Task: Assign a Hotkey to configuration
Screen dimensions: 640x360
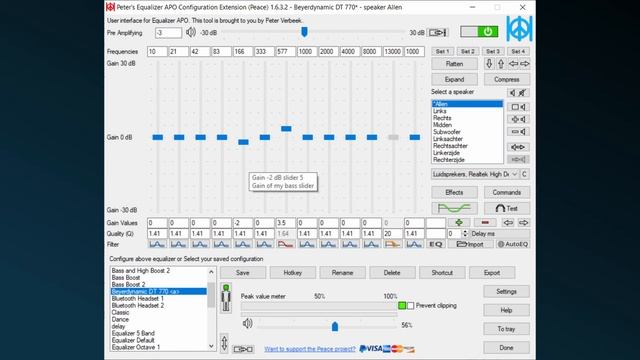Action: pyautogui.click(x=293, y=273)
